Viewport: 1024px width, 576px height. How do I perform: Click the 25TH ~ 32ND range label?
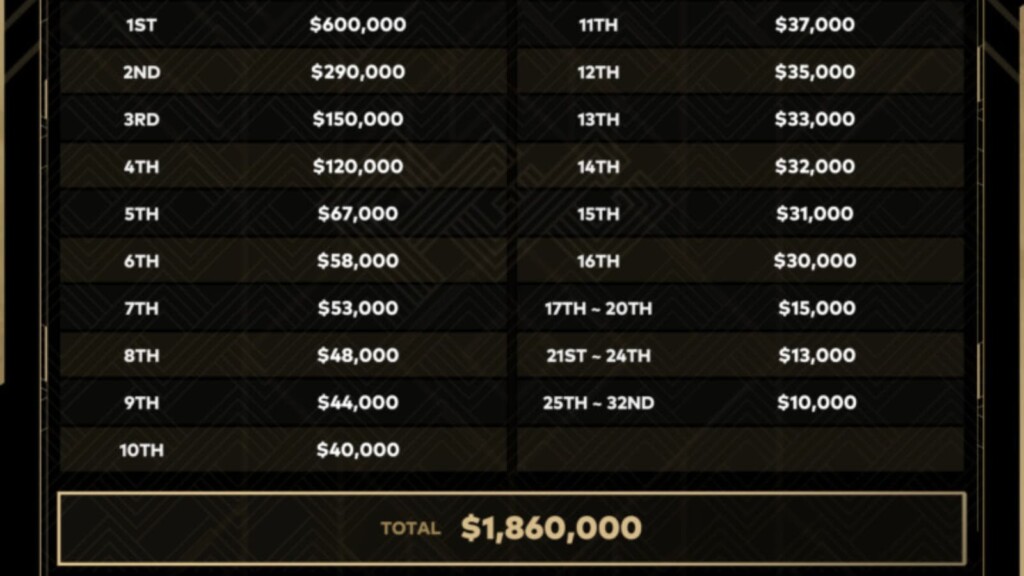(598, 403)
